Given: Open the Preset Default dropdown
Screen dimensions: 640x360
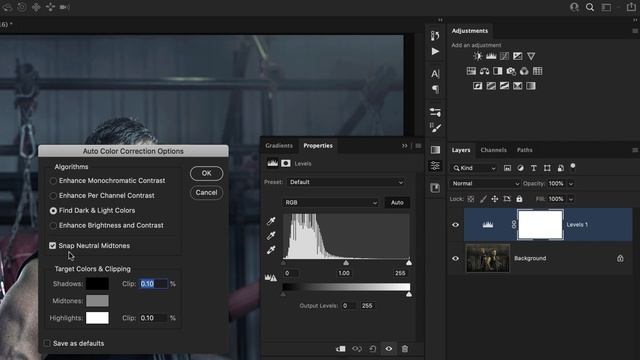Looking at the screenshot, I should click(x=346, y=182).
